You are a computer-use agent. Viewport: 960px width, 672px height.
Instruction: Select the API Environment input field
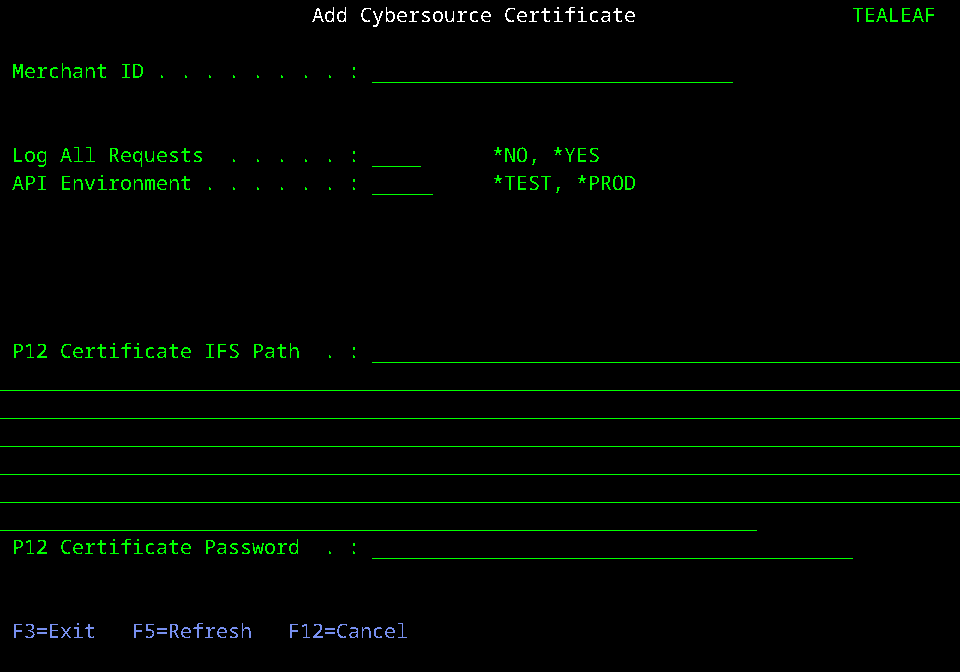(402, 184)
